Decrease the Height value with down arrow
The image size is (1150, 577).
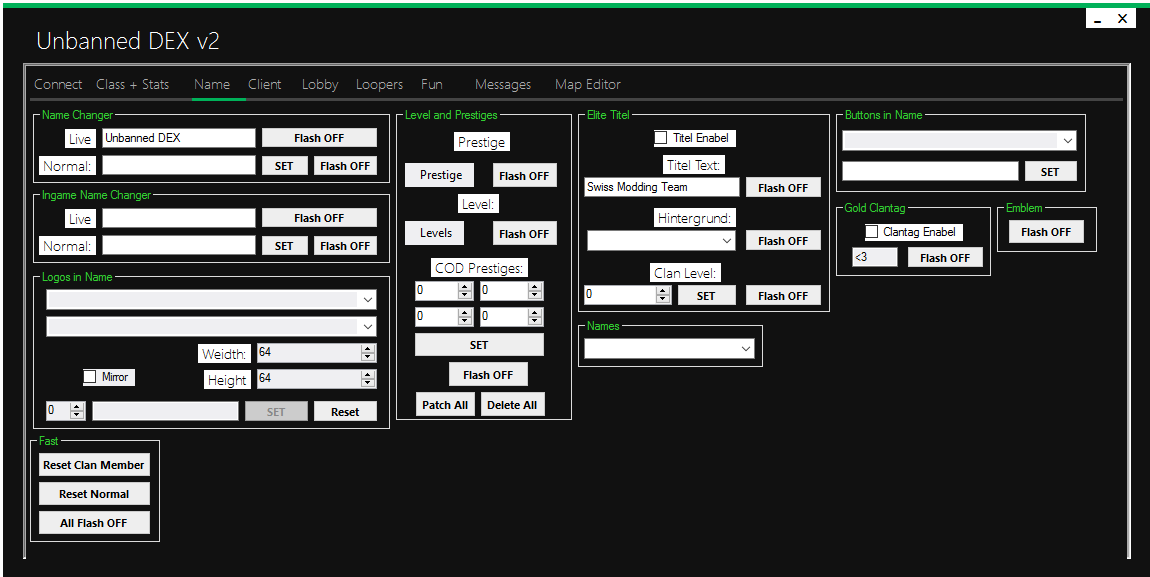pyautogui.click(x=368, y=383)
